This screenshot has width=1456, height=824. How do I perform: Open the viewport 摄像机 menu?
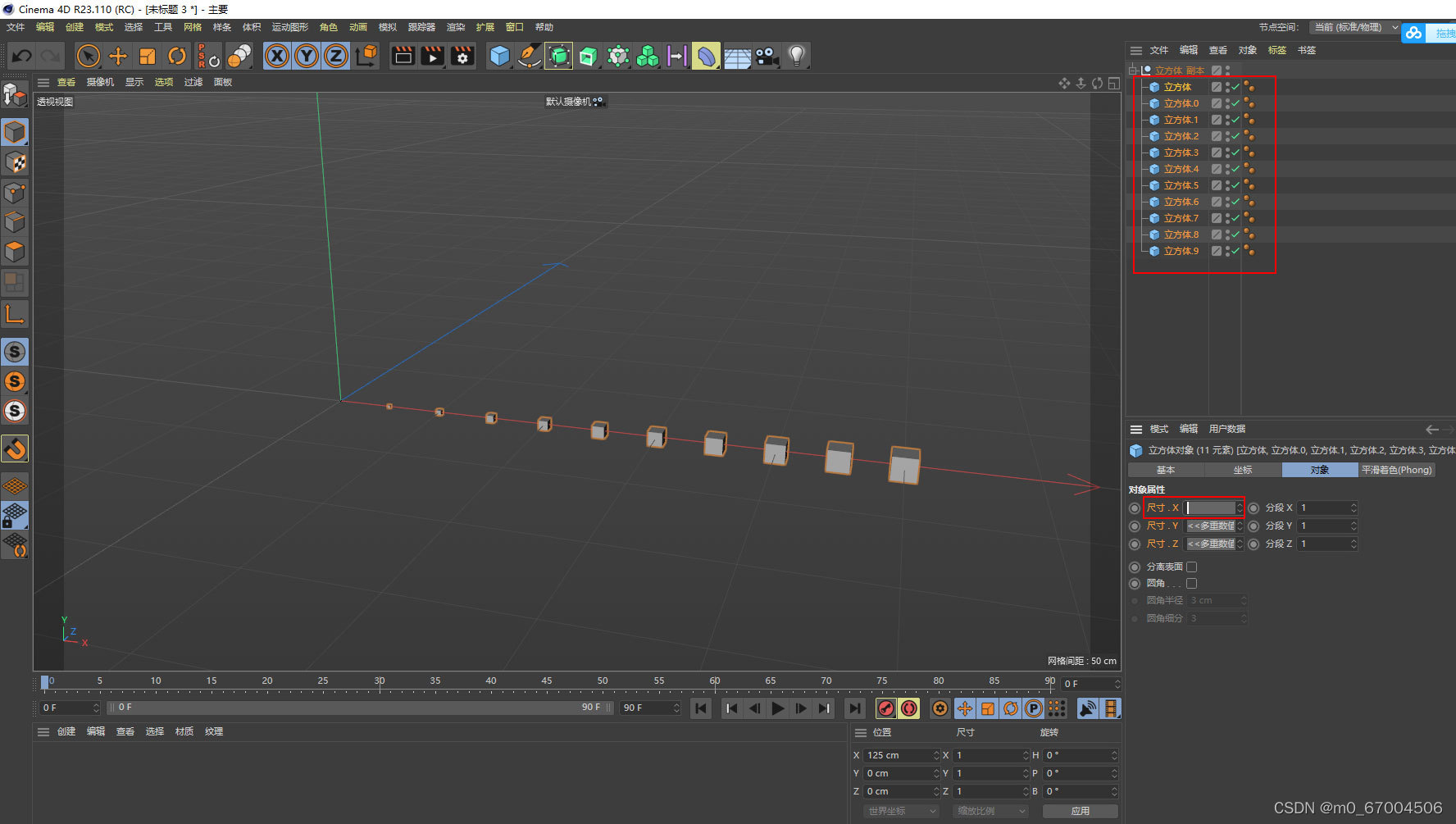pyautogui.click(x=101, y=82)
